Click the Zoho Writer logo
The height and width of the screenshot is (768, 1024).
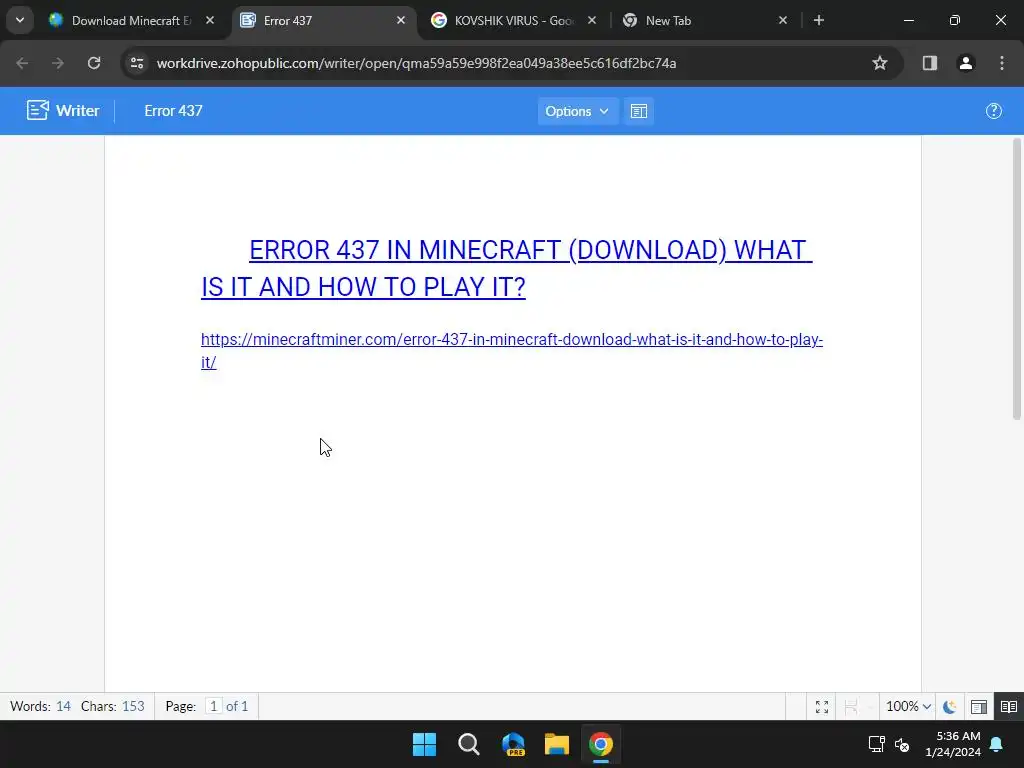click(63, 110)
